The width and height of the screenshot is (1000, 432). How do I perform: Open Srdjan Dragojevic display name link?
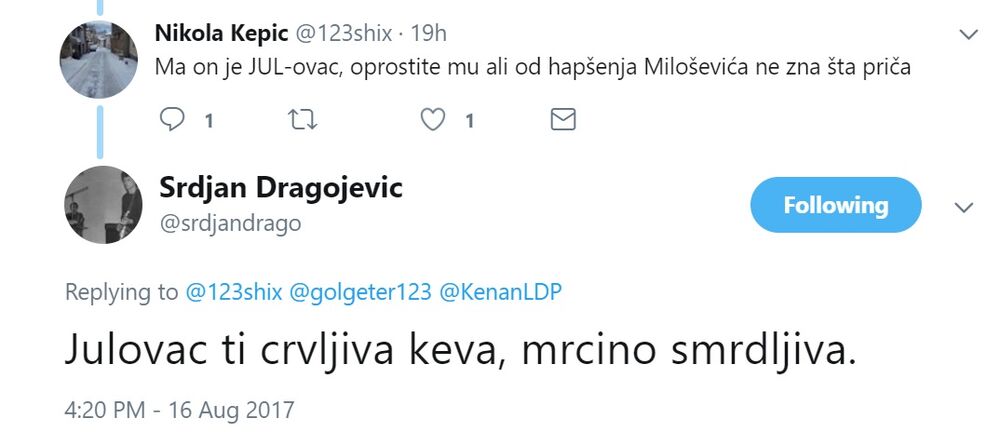point(281,187)
